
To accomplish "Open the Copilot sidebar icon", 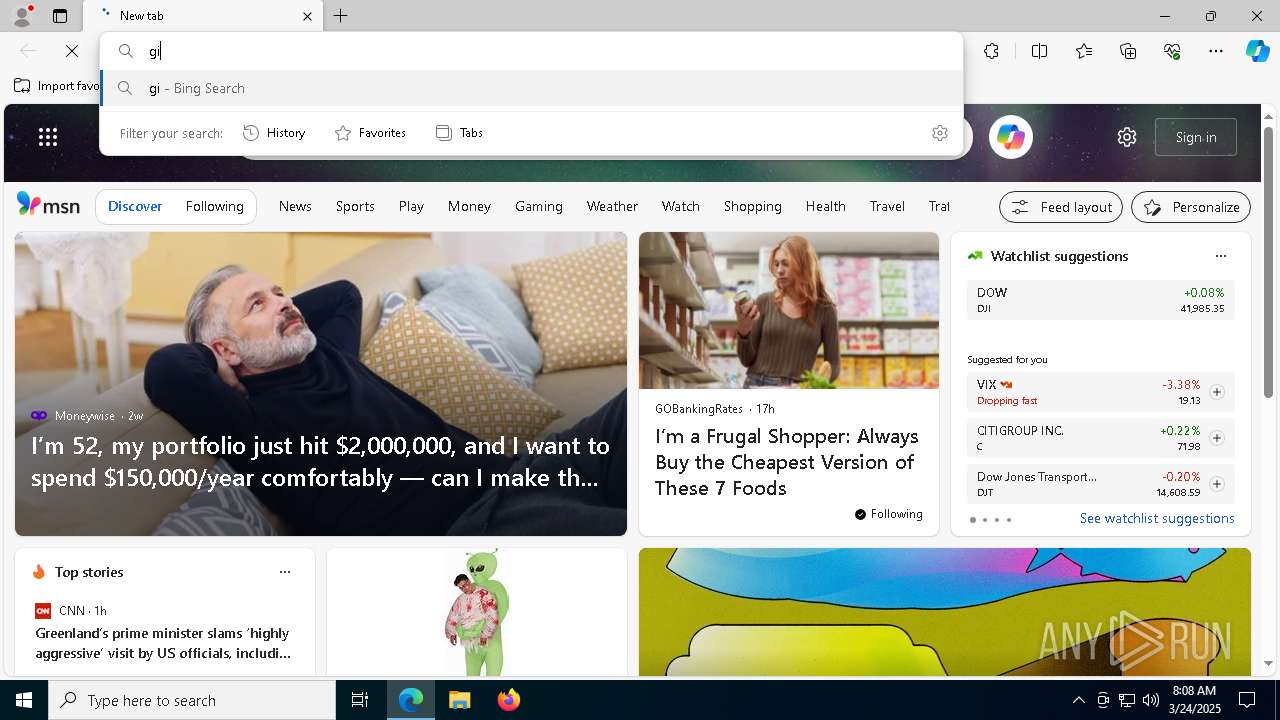I will [x=1258, y=51].
